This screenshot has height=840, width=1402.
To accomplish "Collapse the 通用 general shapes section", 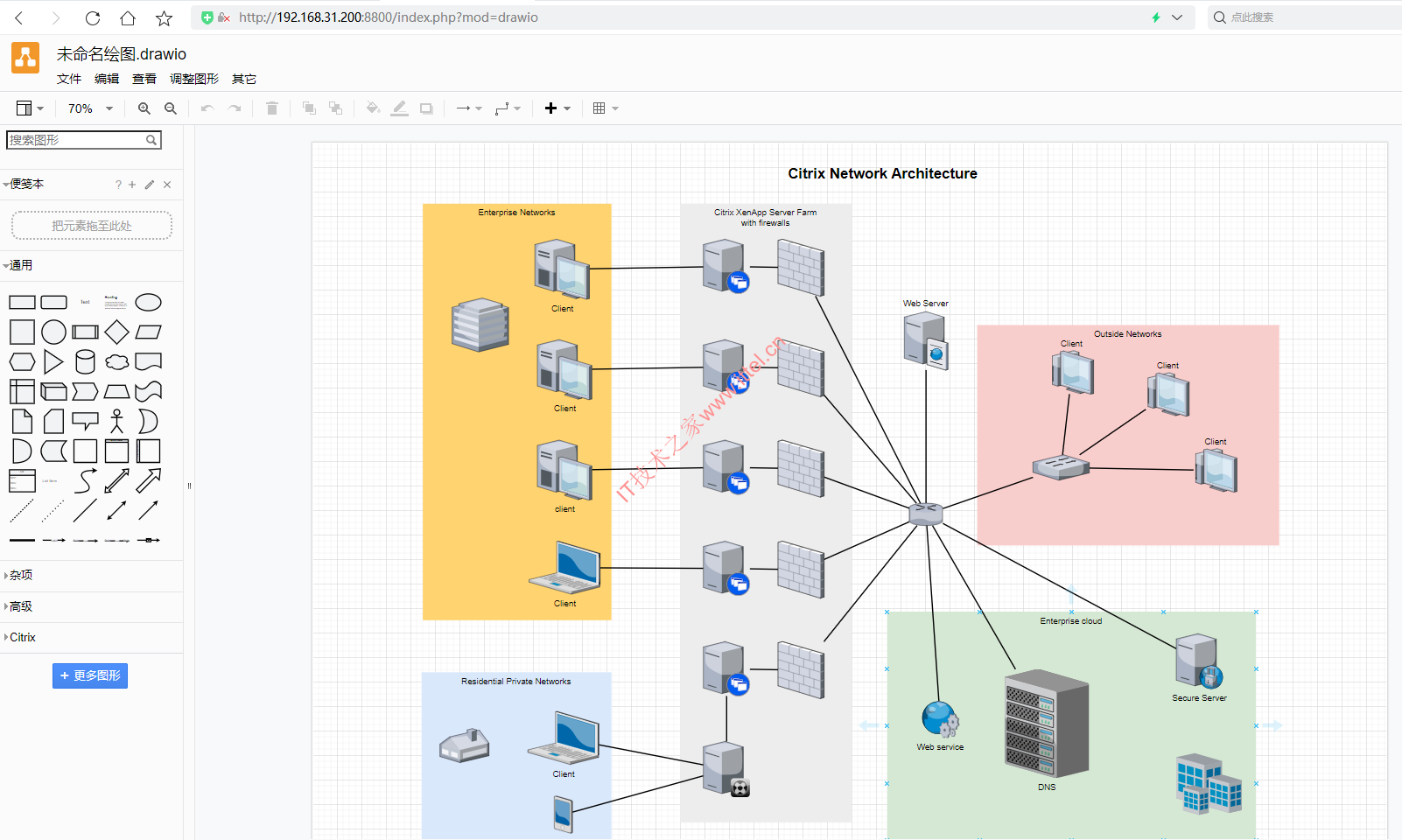I will click(x=19, y=265).
